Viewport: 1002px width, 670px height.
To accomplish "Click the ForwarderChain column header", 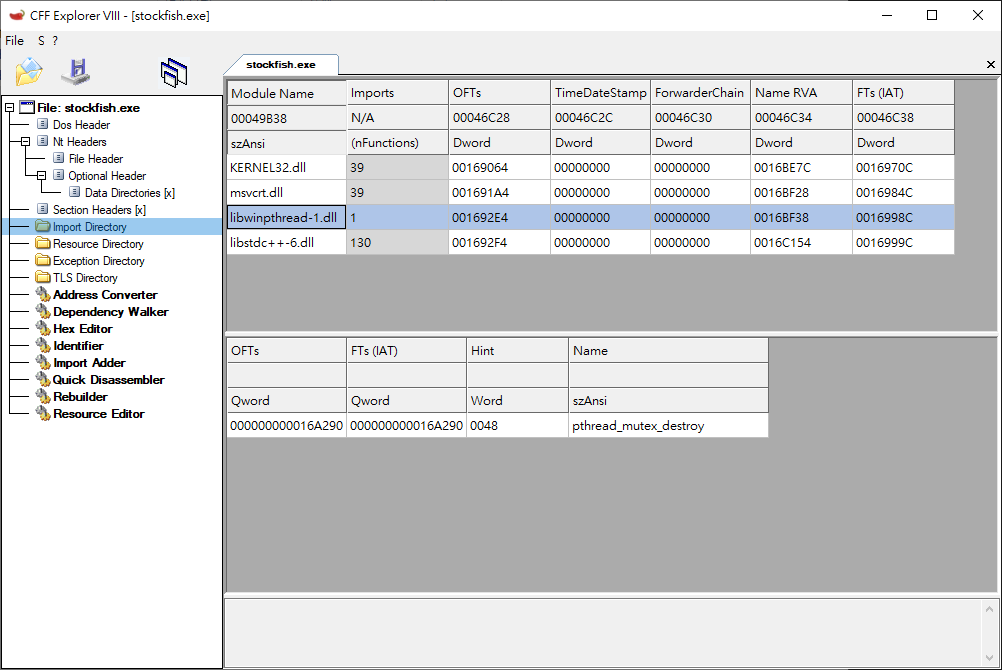I will tap(700, 93).
